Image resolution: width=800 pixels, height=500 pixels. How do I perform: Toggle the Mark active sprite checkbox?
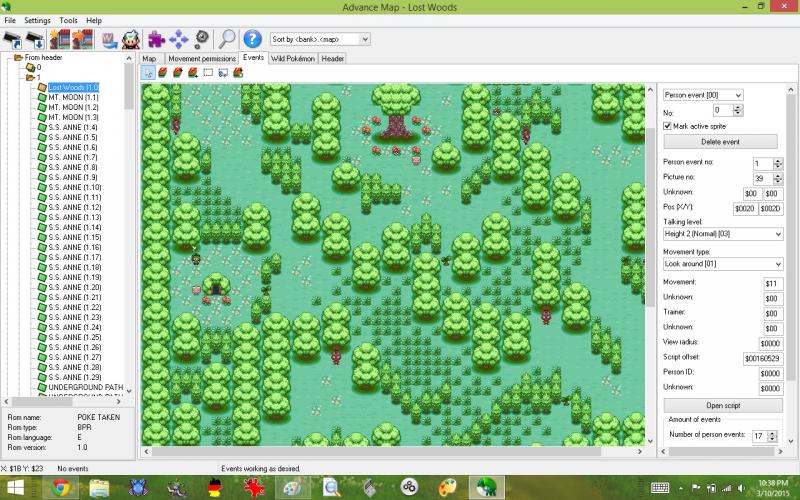tap(667, 126)
